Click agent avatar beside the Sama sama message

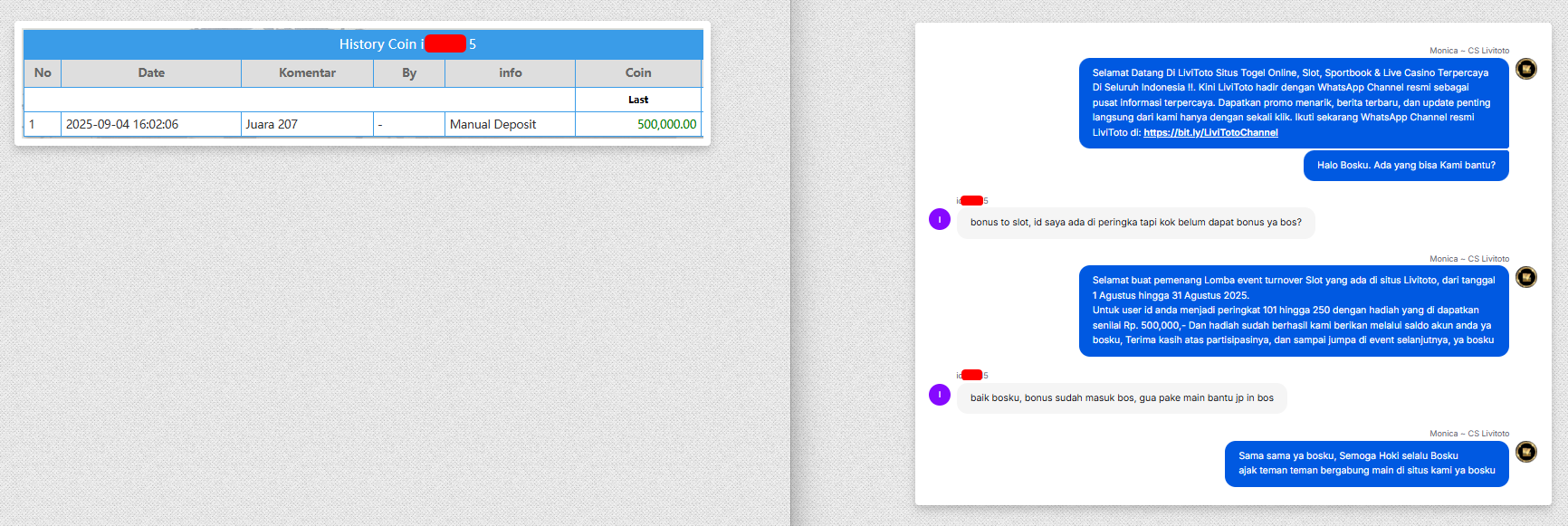tap(1526, 452)
